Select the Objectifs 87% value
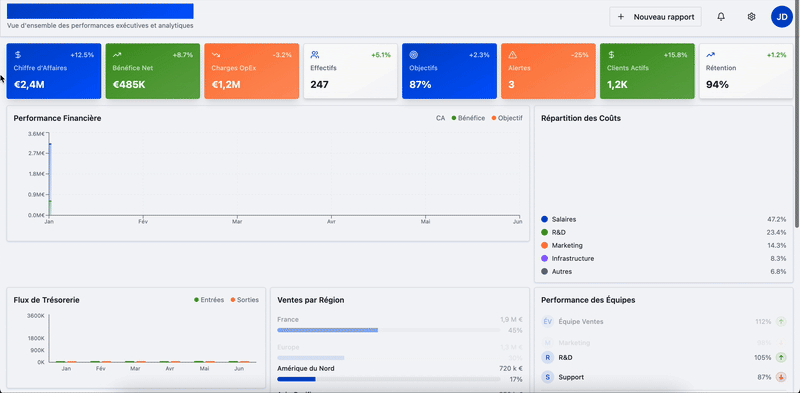Image resolution: width=800 pixels, height=393 pixels. 420,85
